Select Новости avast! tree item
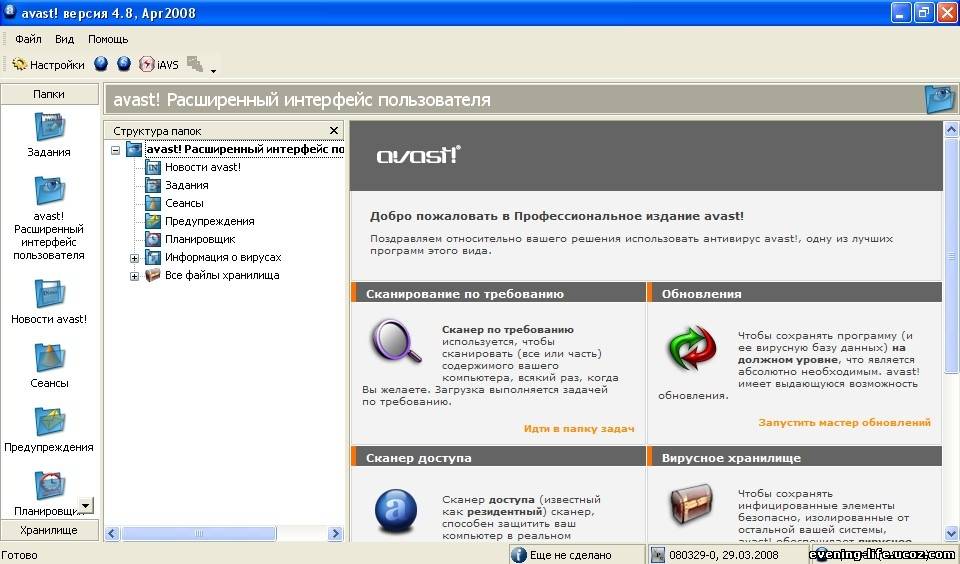Screen dimensions: 960x564 (203, 167)
